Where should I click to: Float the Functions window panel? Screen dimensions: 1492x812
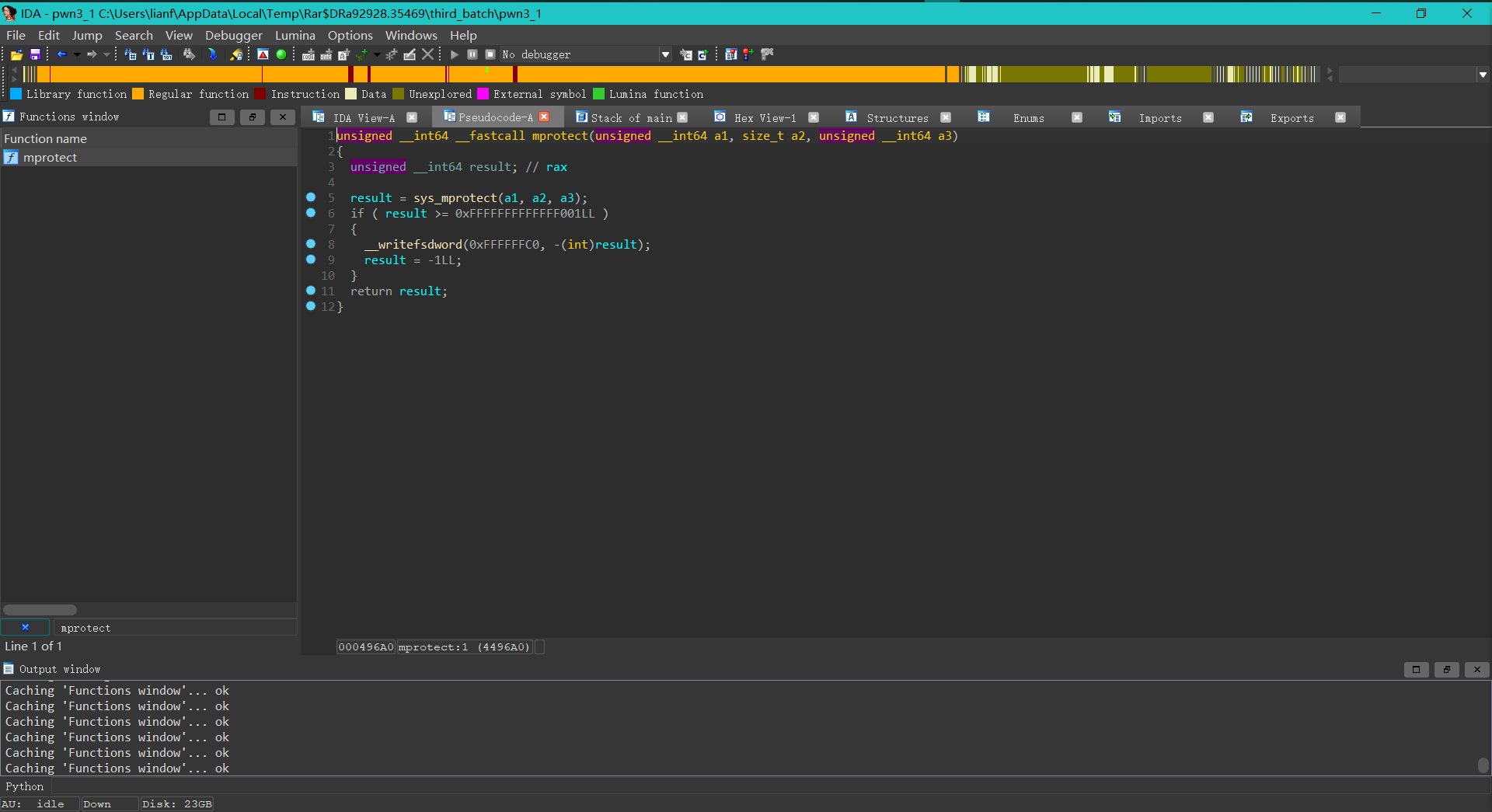(x=252, y=117)
